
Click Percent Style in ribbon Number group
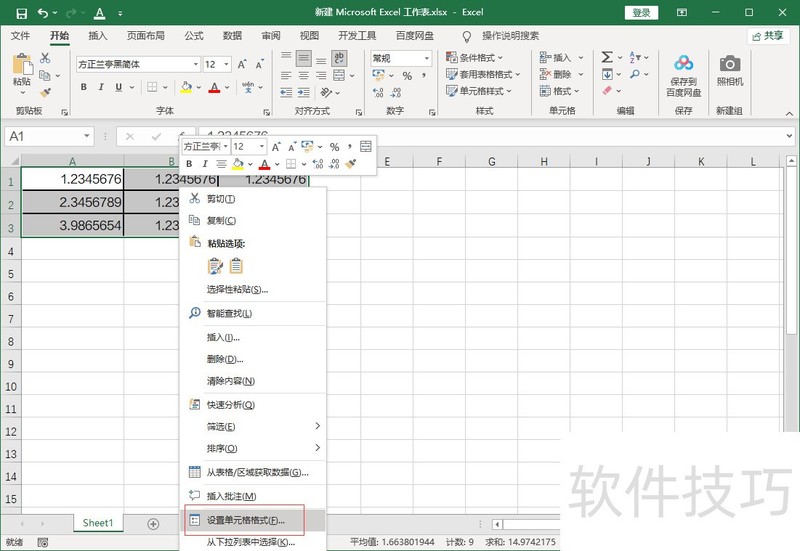(x=407, y=76)
